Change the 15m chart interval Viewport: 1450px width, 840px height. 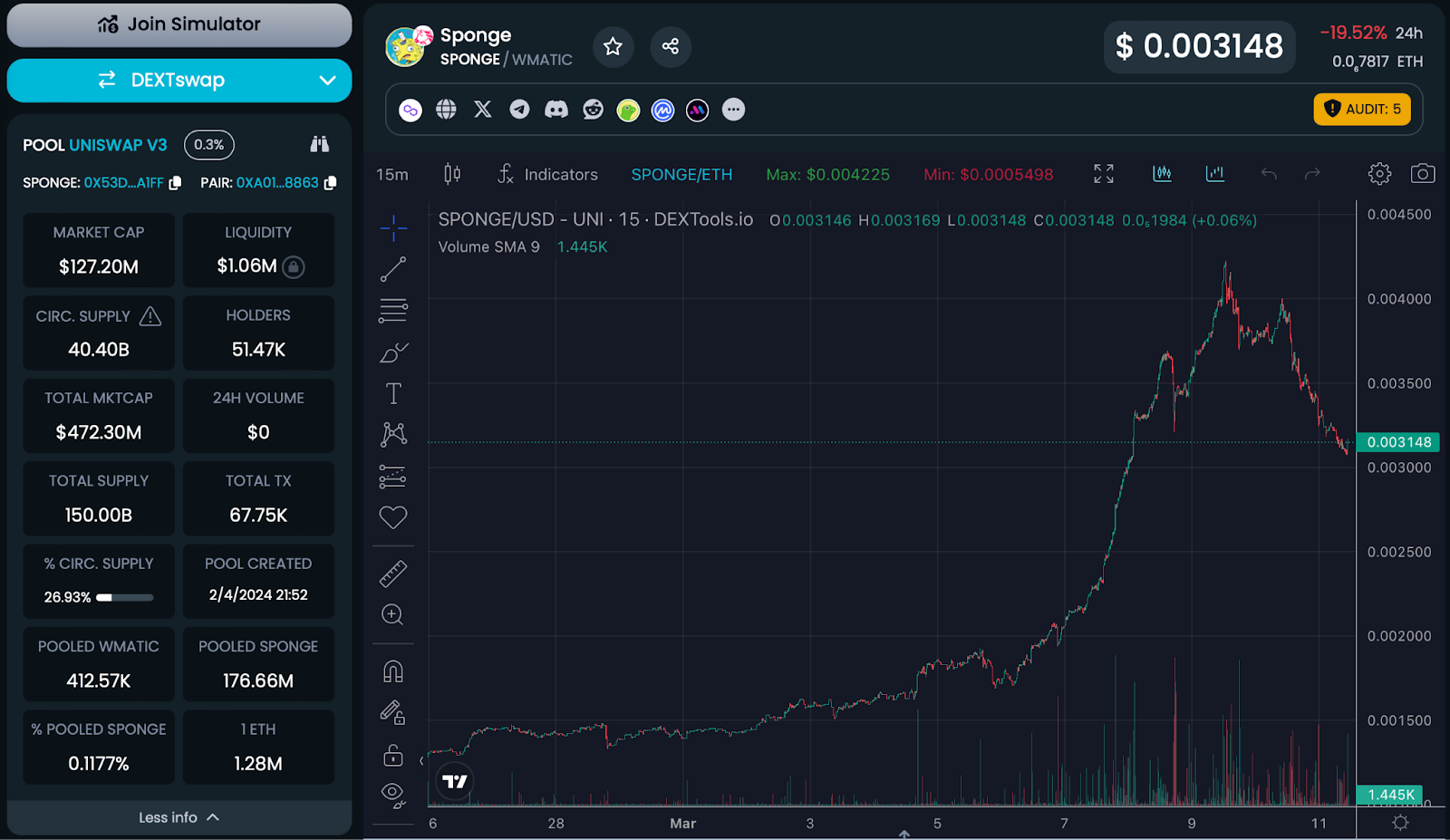point(392,174)
